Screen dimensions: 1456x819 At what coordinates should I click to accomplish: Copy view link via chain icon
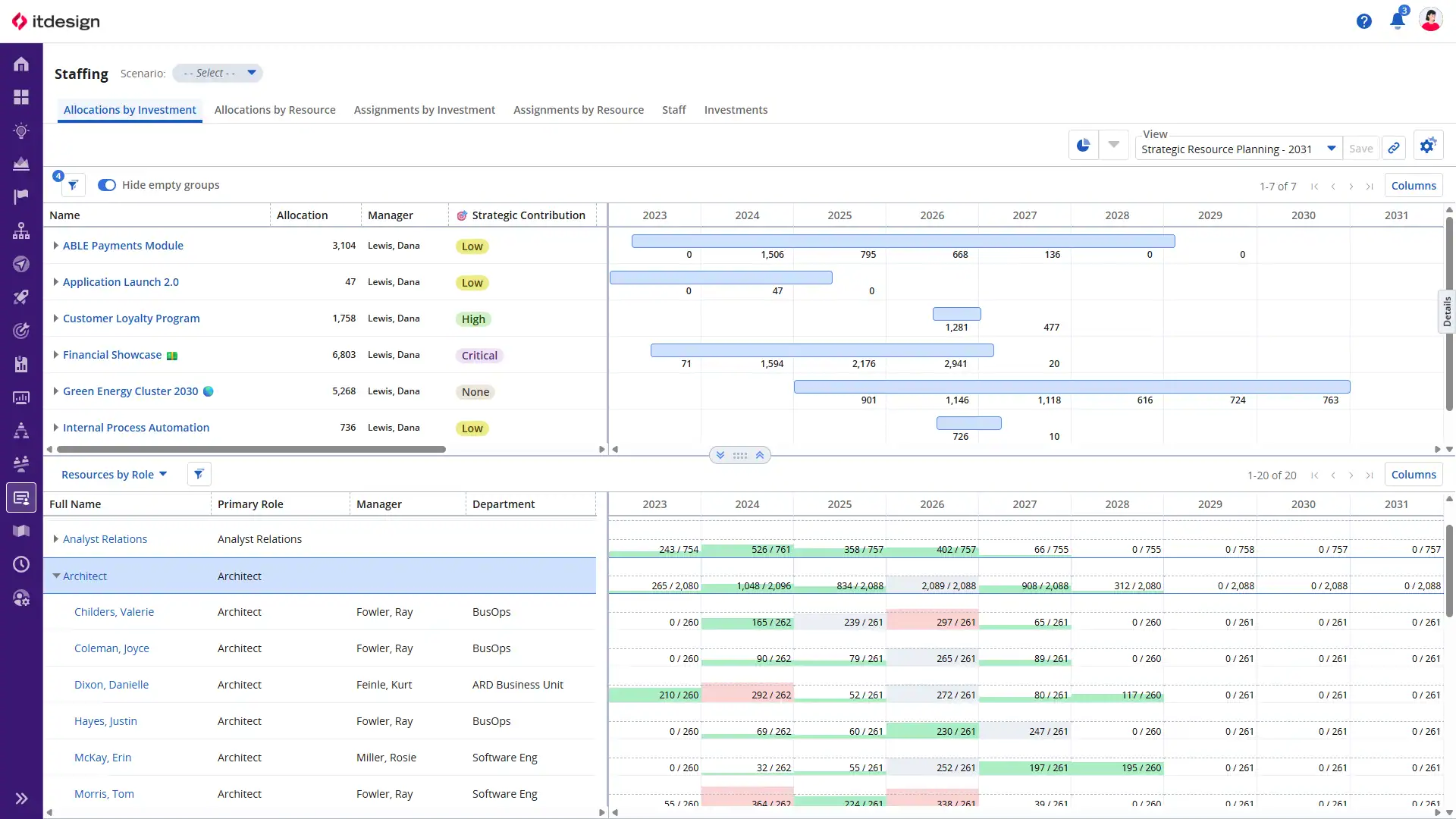(x=1394, y=149)
